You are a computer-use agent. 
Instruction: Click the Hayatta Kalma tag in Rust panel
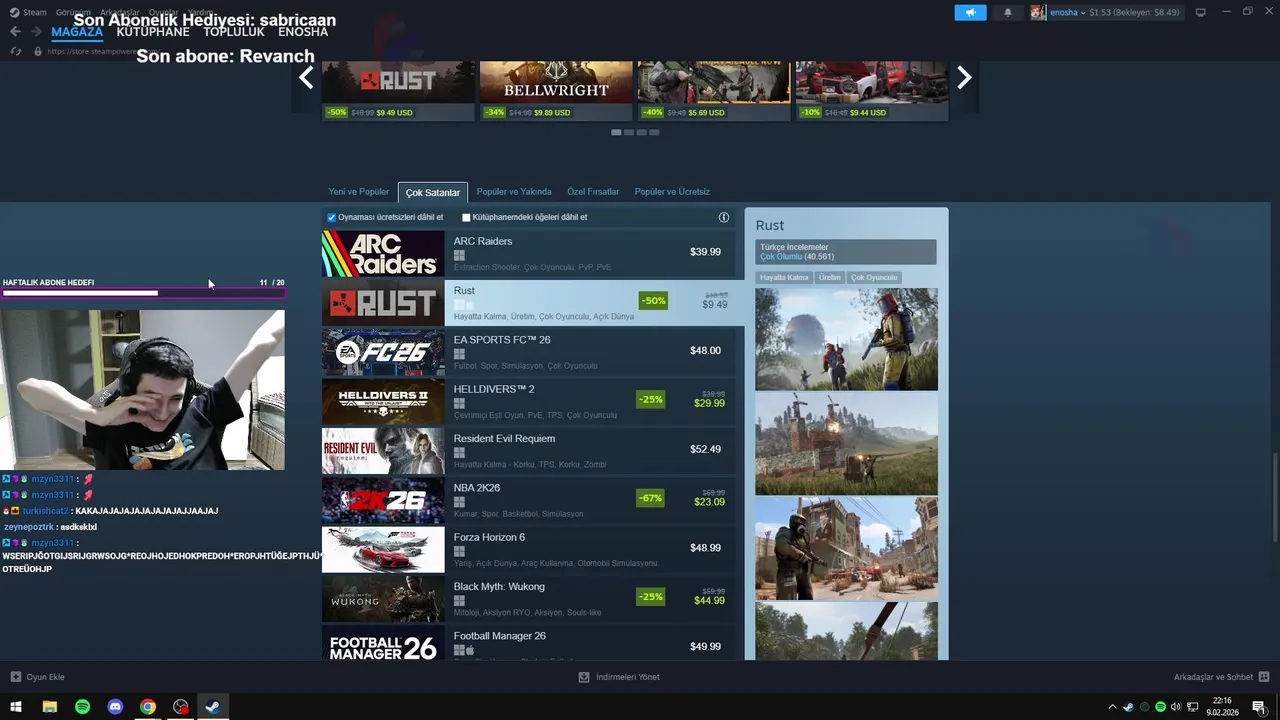[x=784, y=278]
